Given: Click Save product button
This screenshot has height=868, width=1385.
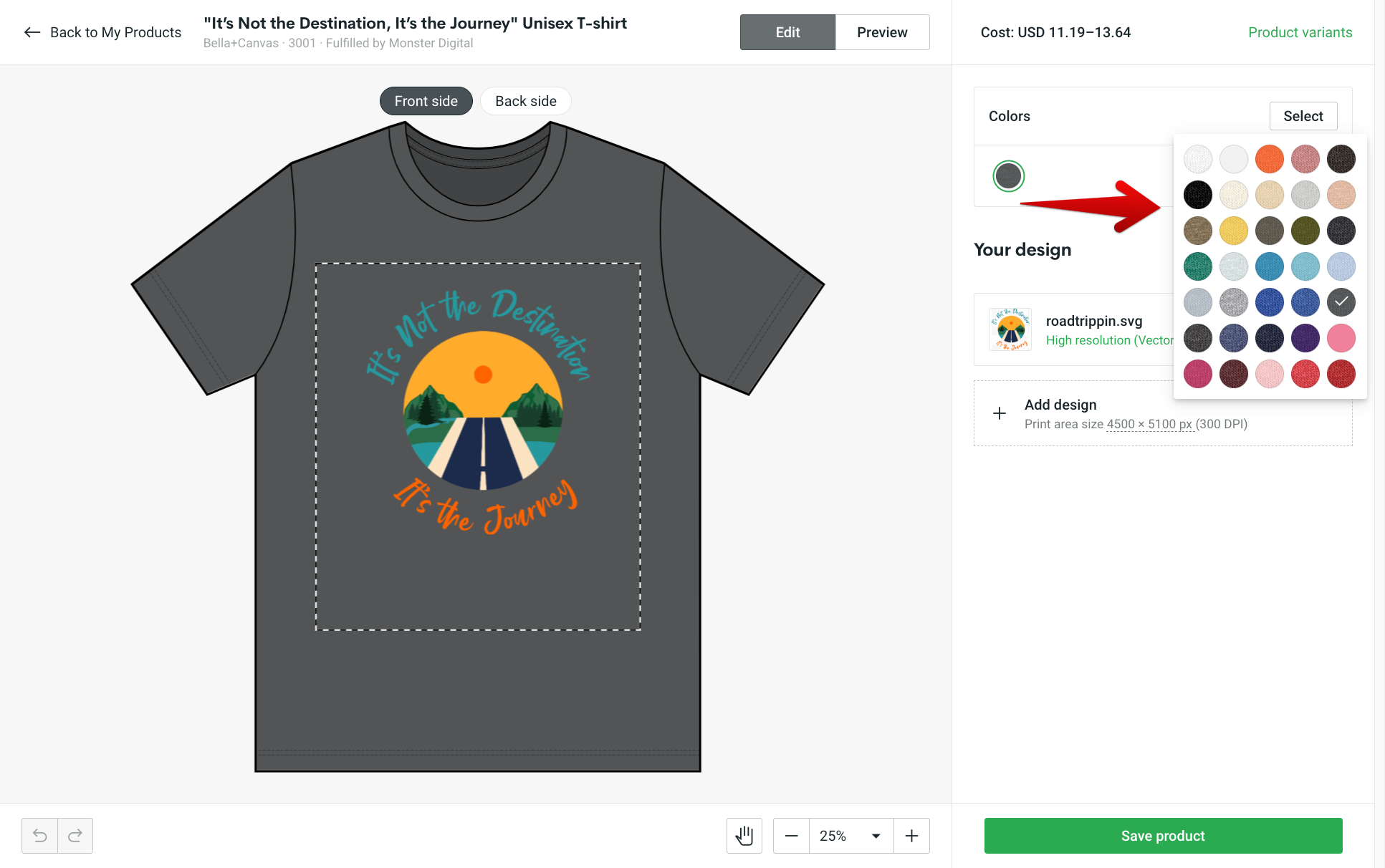Looking at the screenshot, I should click(1163, 835).
